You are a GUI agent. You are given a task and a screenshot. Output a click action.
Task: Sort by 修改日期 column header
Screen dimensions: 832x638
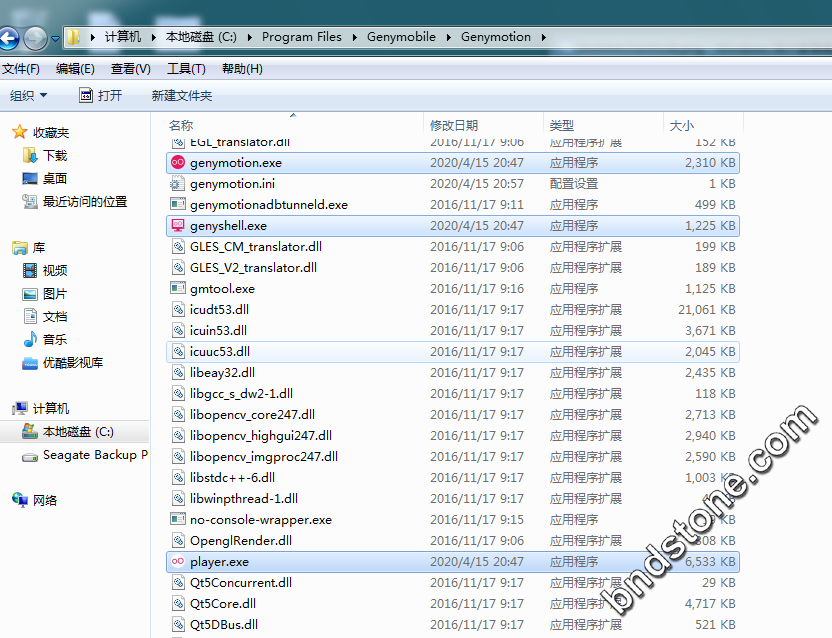tap(454, 125)
